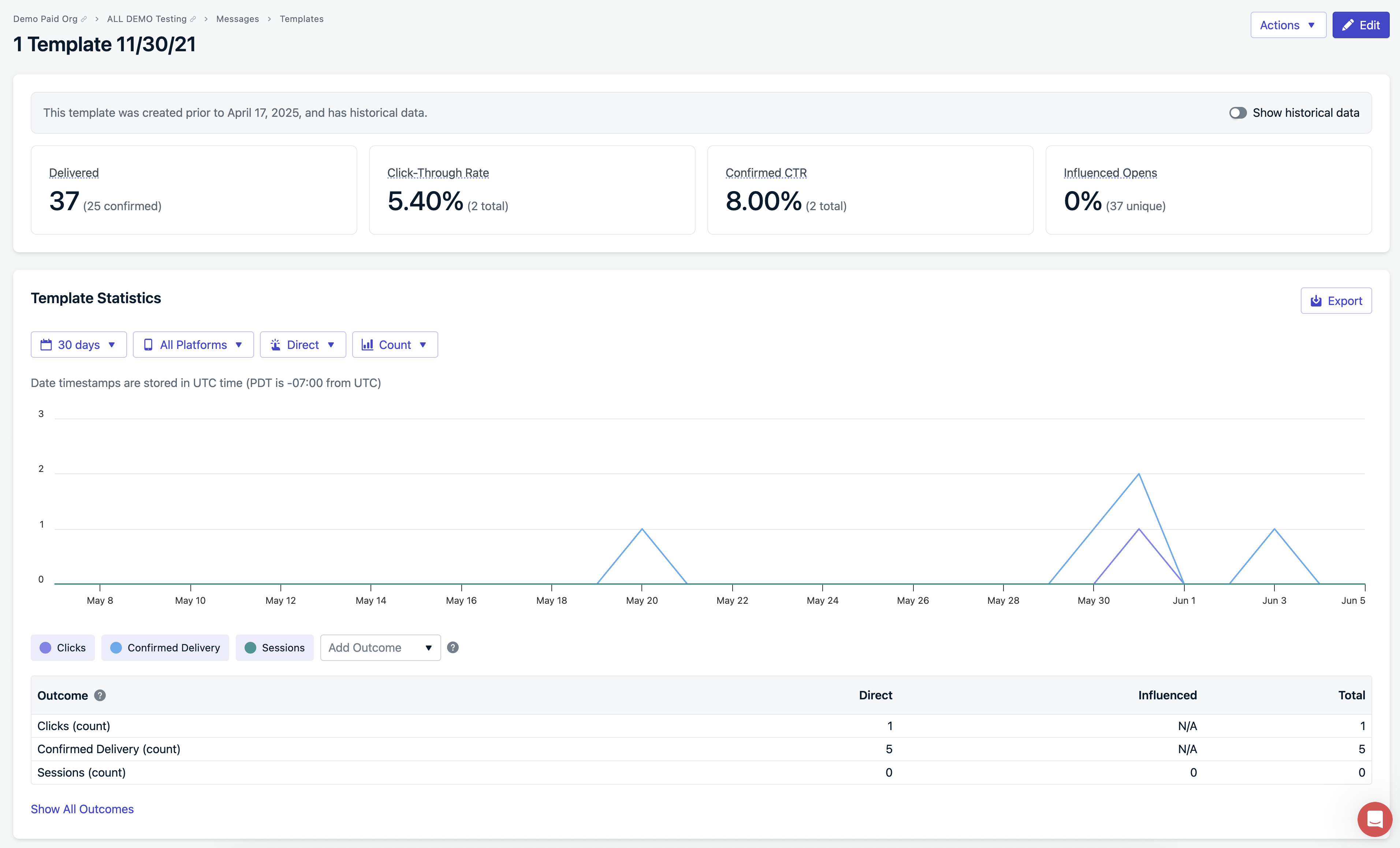This screenshot has height=848, width=1400.
Task: Click the help icon next to Outcome header
Action: pyautogui.click(x=100, y=695)
